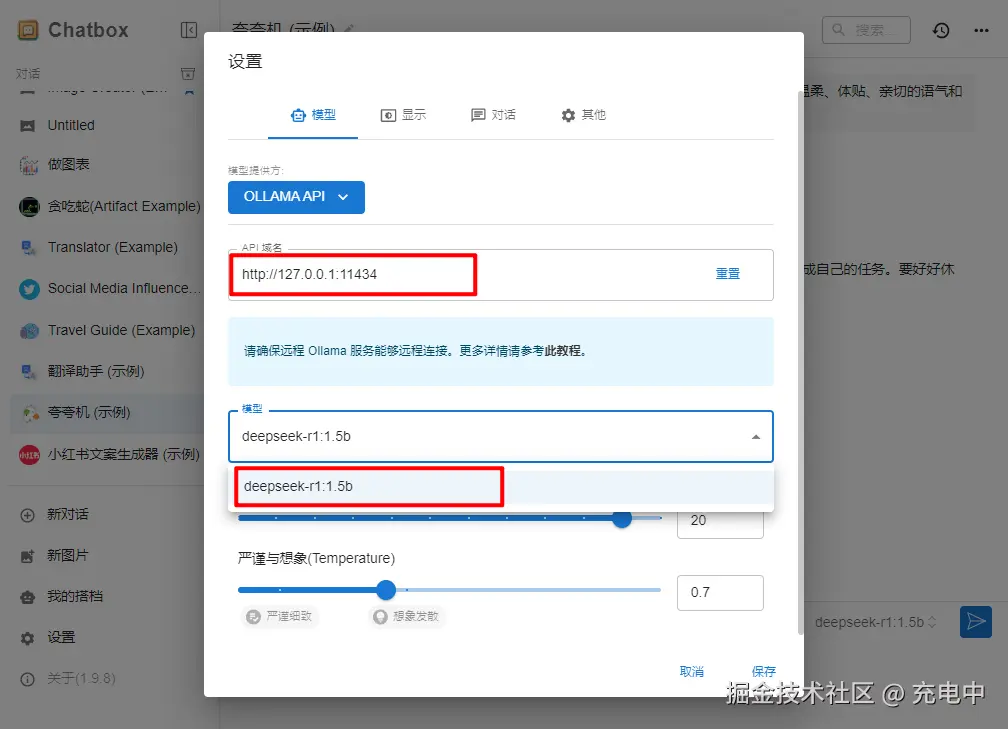Click the Chatbox logo icon

28,30
